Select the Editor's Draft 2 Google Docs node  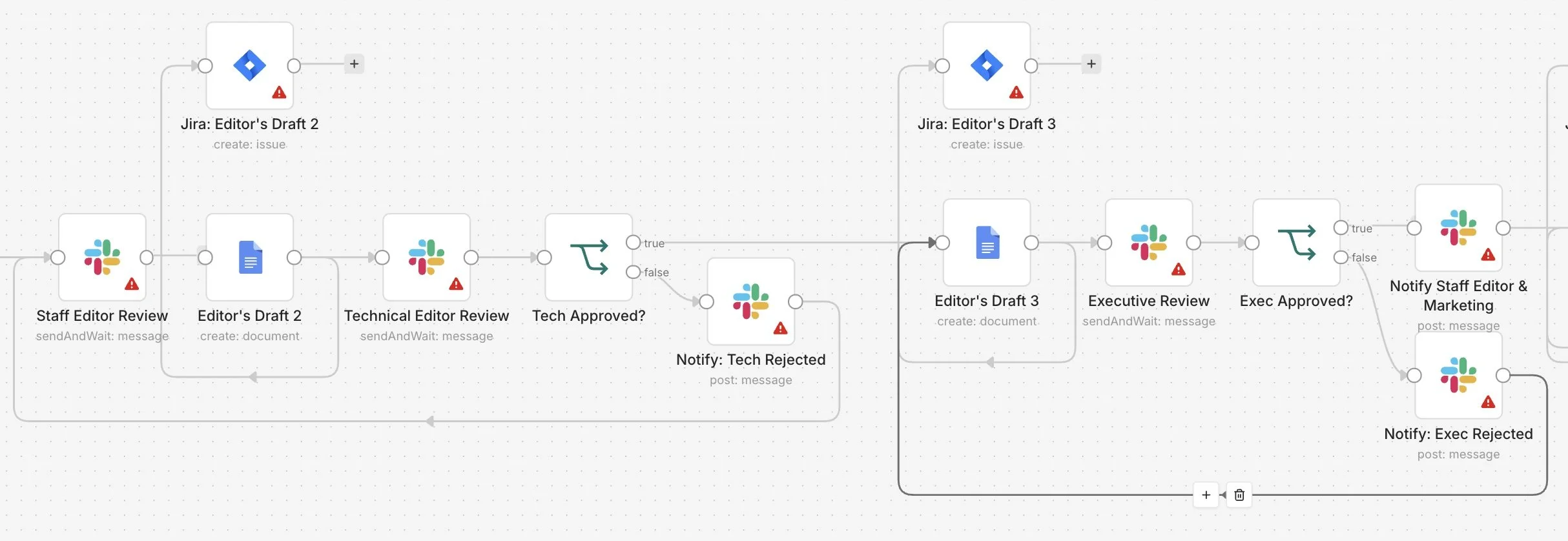[x=250, y=257]
